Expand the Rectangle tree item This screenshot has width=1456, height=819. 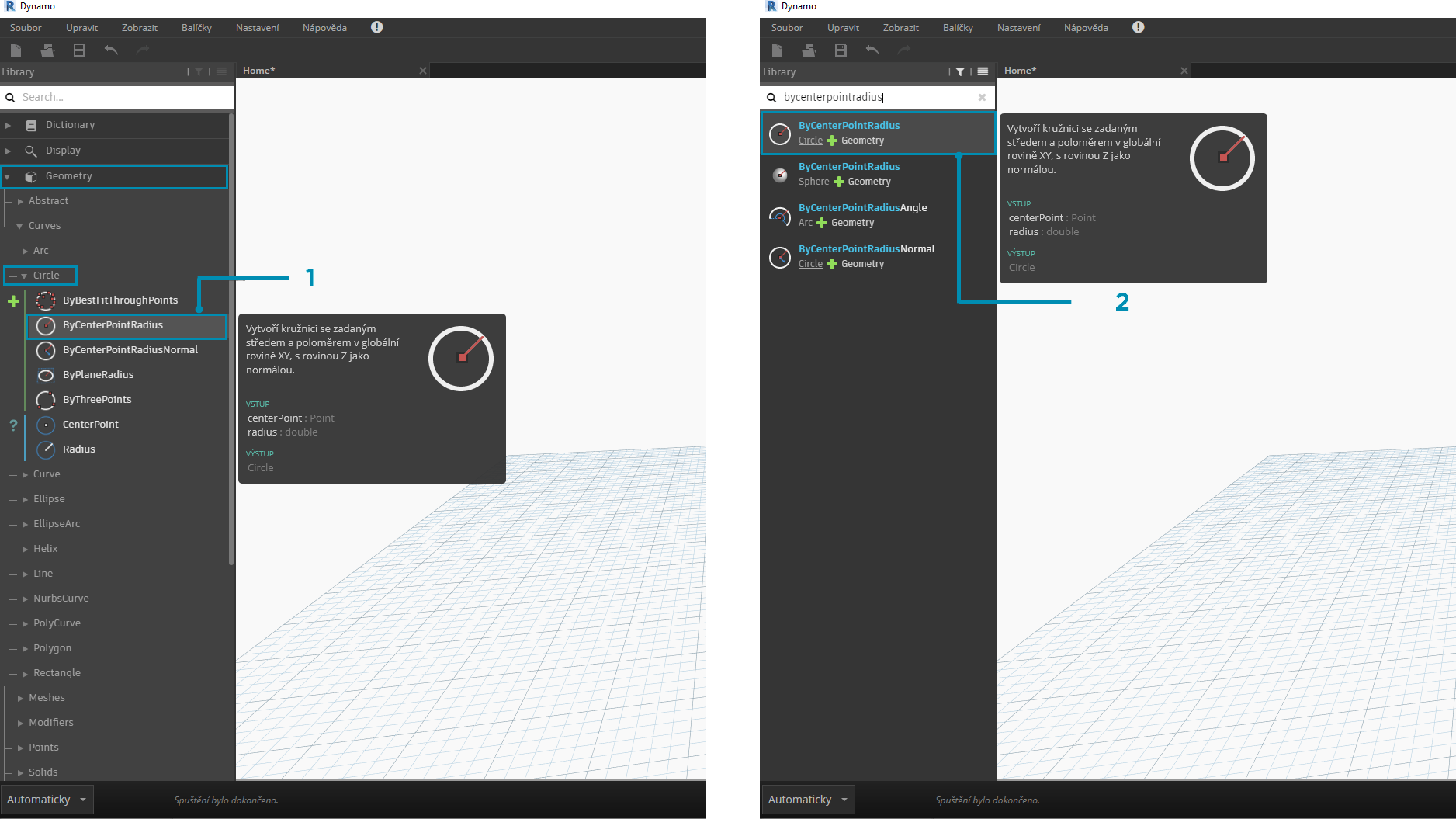pos(25,673)
